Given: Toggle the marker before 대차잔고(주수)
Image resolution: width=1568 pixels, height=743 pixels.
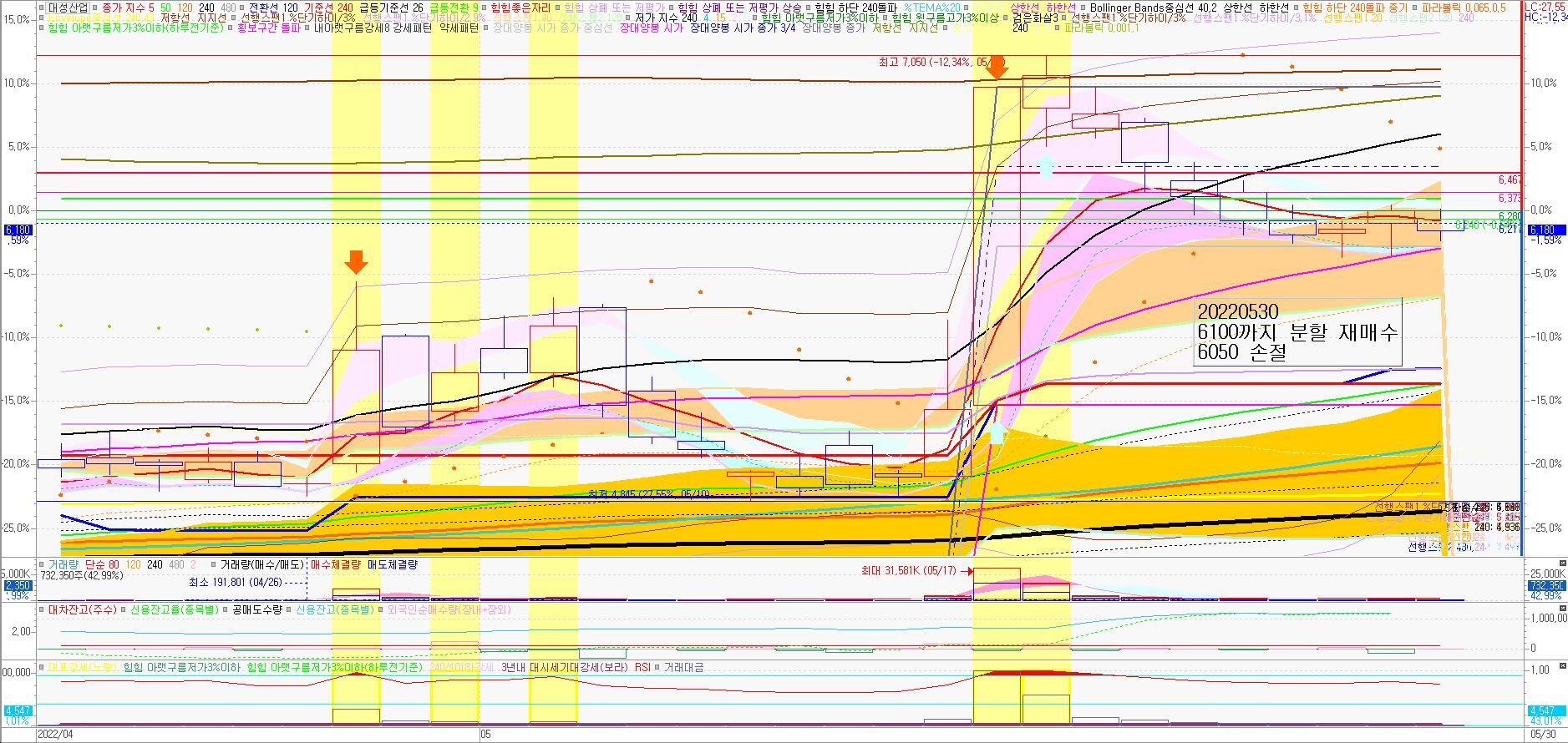Looking at the screenshot, I should pyautogui.click(x=42, y=609).
